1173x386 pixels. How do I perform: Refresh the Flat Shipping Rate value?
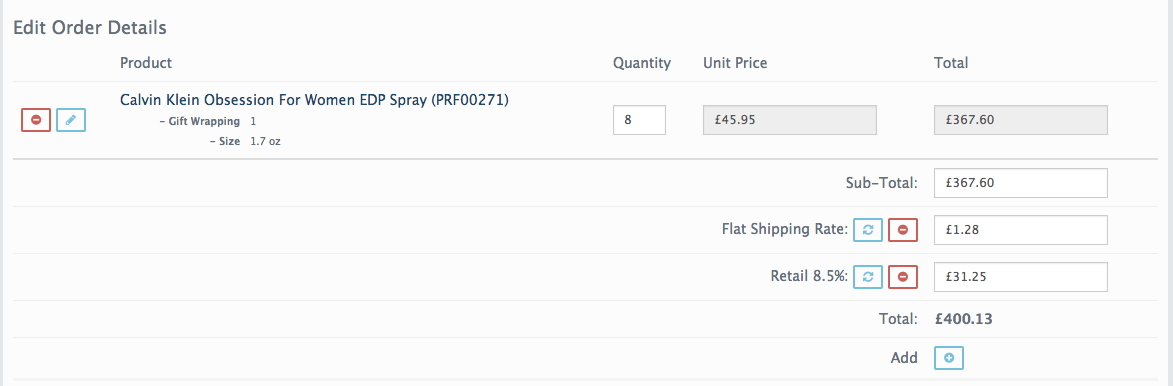pyautogui.click(x=868, y=230)
